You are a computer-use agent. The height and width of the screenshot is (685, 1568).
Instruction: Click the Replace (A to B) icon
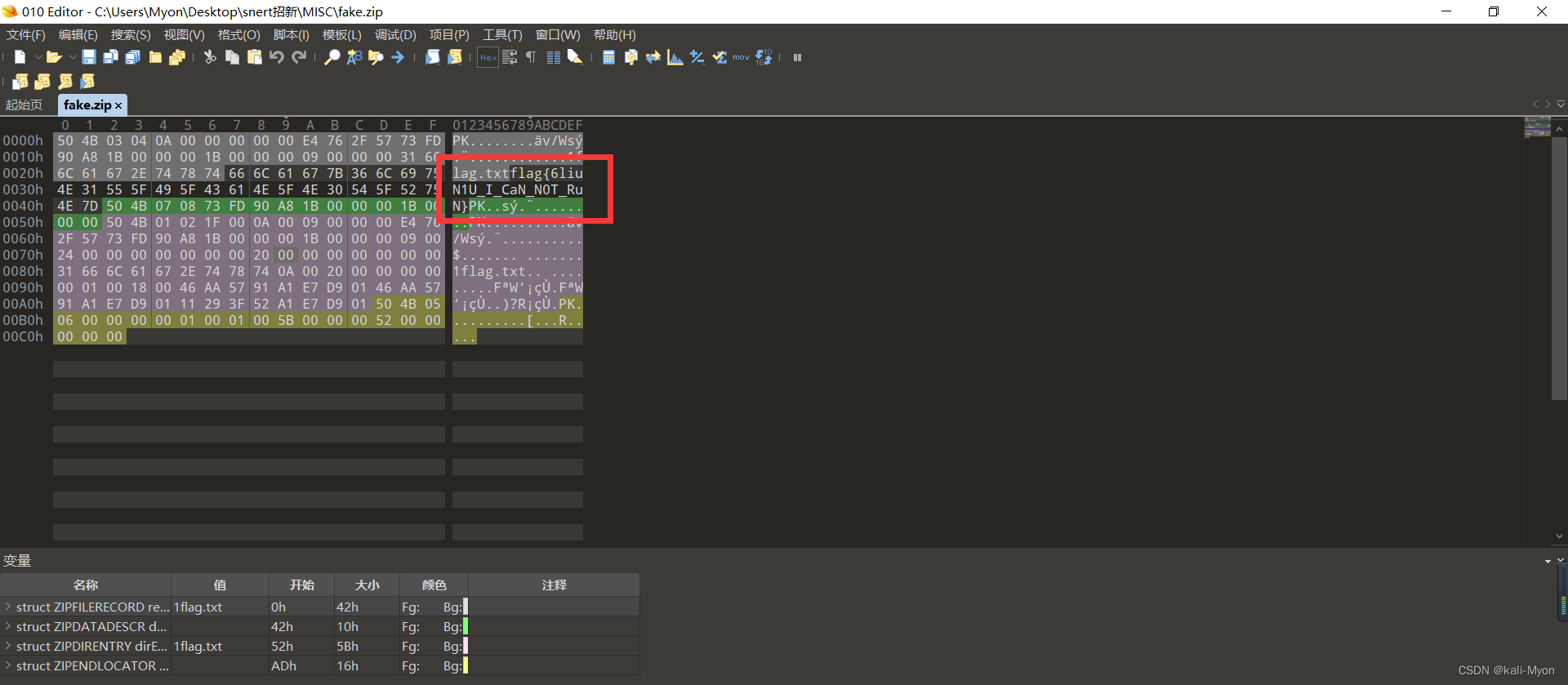[x=354, y=57]
